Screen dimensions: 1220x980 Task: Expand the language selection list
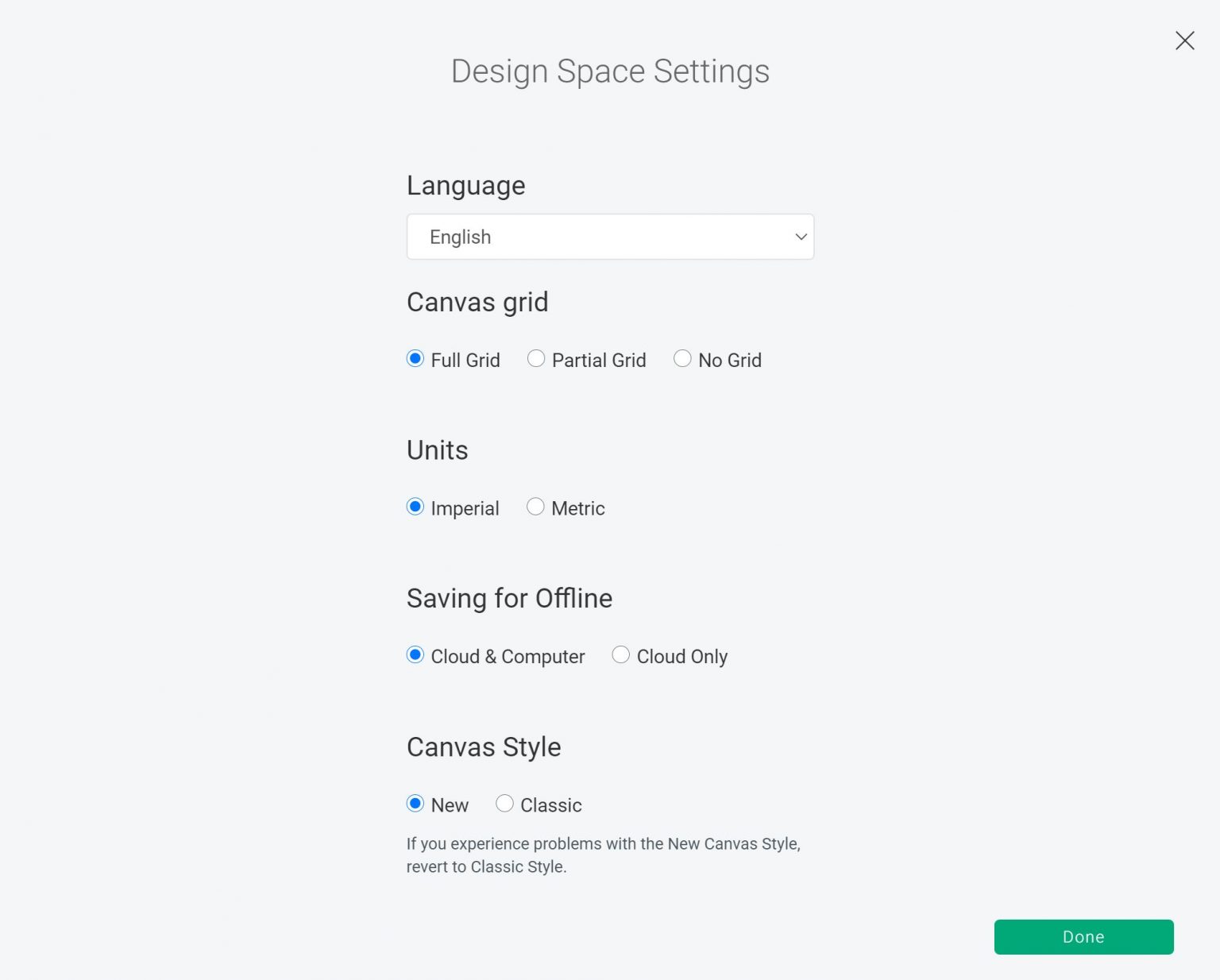pos(610,237)
